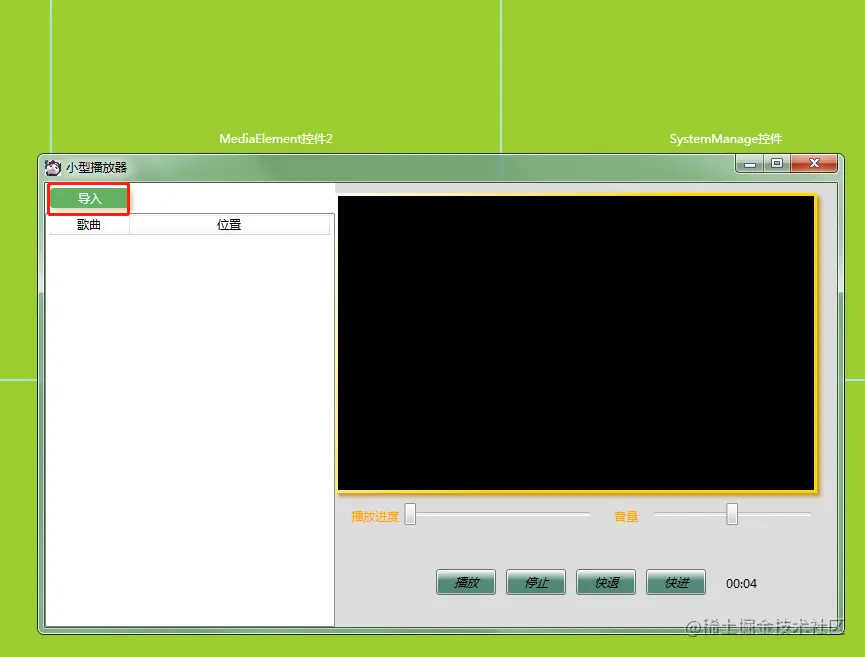Minimize the 小型播放器 window
The height and width of the screenshot is (657, 865).
[750, 164]
